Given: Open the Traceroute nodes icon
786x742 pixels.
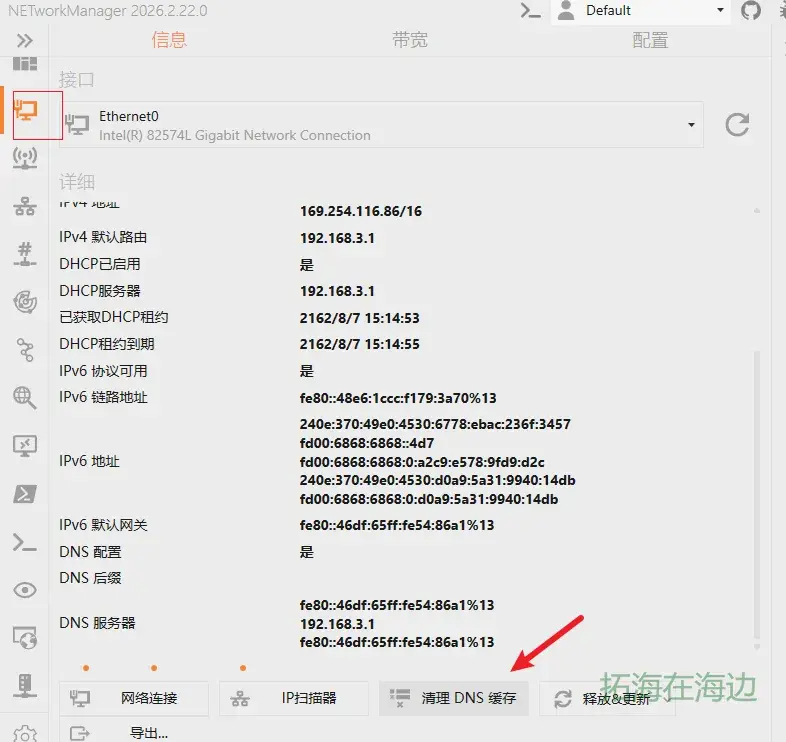Looking at the screenshot, I should [25, 350].
